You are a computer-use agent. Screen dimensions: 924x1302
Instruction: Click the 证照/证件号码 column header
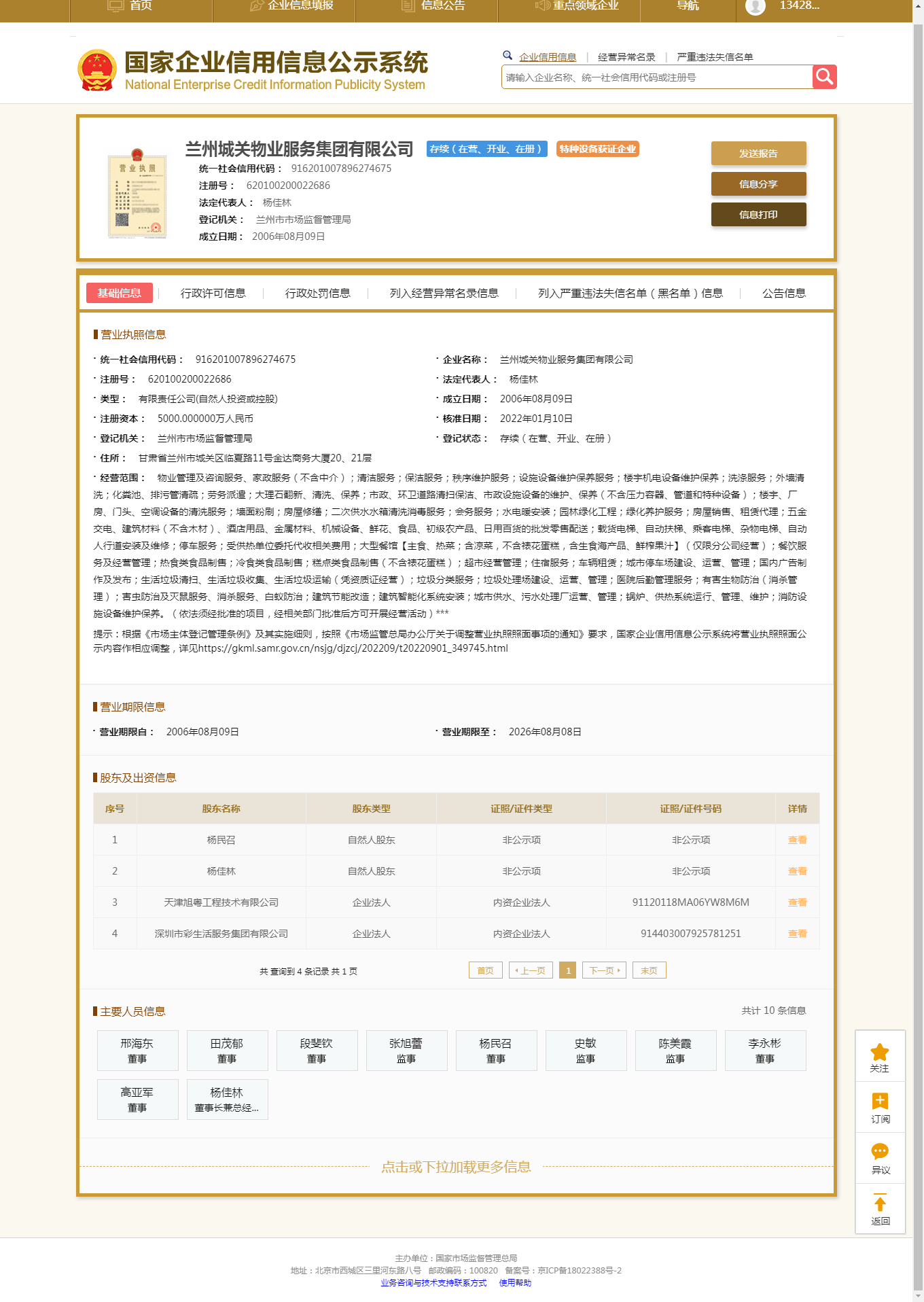[x=691, y=809]
